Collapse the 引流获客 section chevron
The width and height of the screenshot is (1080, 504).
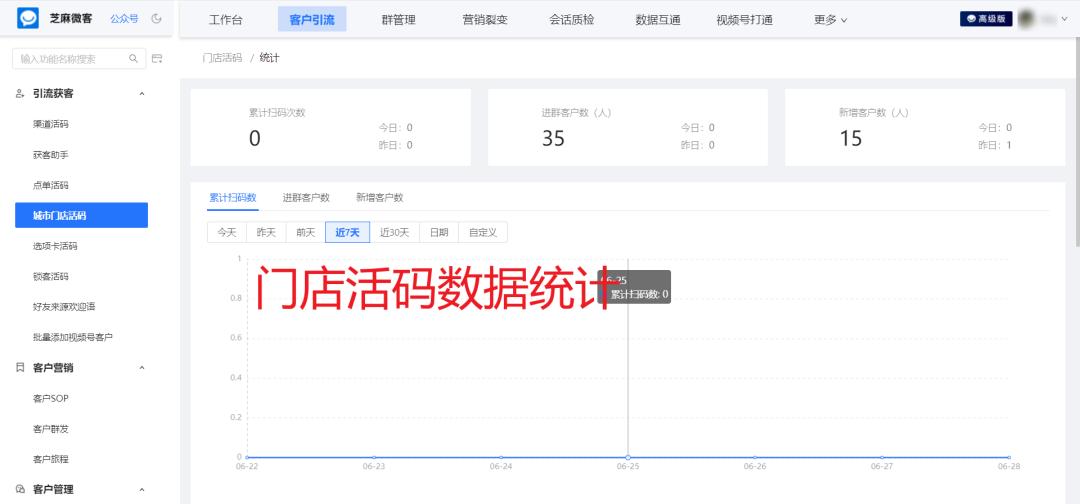[142, 94]
